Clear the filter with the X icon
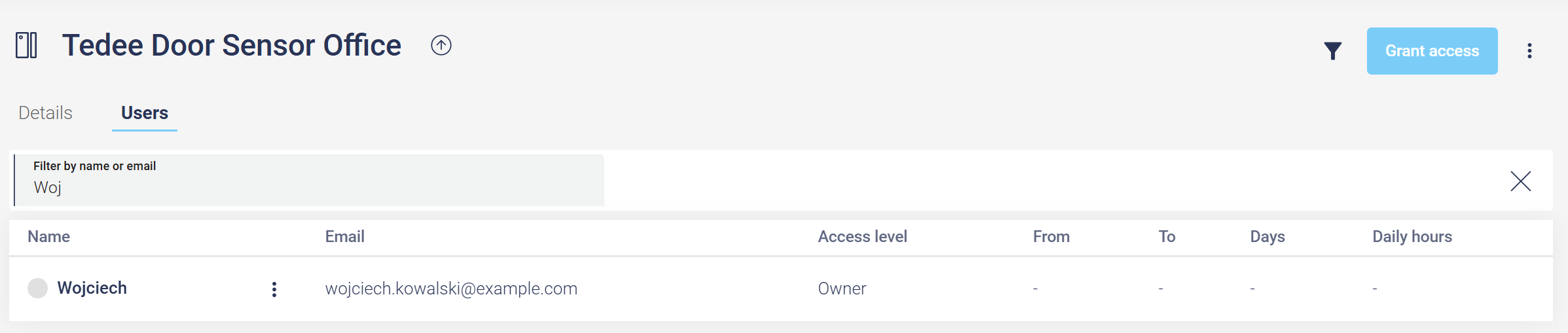1568x333 pixels. [x=1520, y=181]
